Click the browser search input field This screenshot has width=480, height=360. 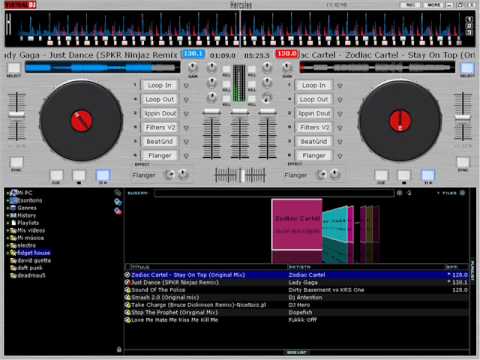tap(274, 193)
